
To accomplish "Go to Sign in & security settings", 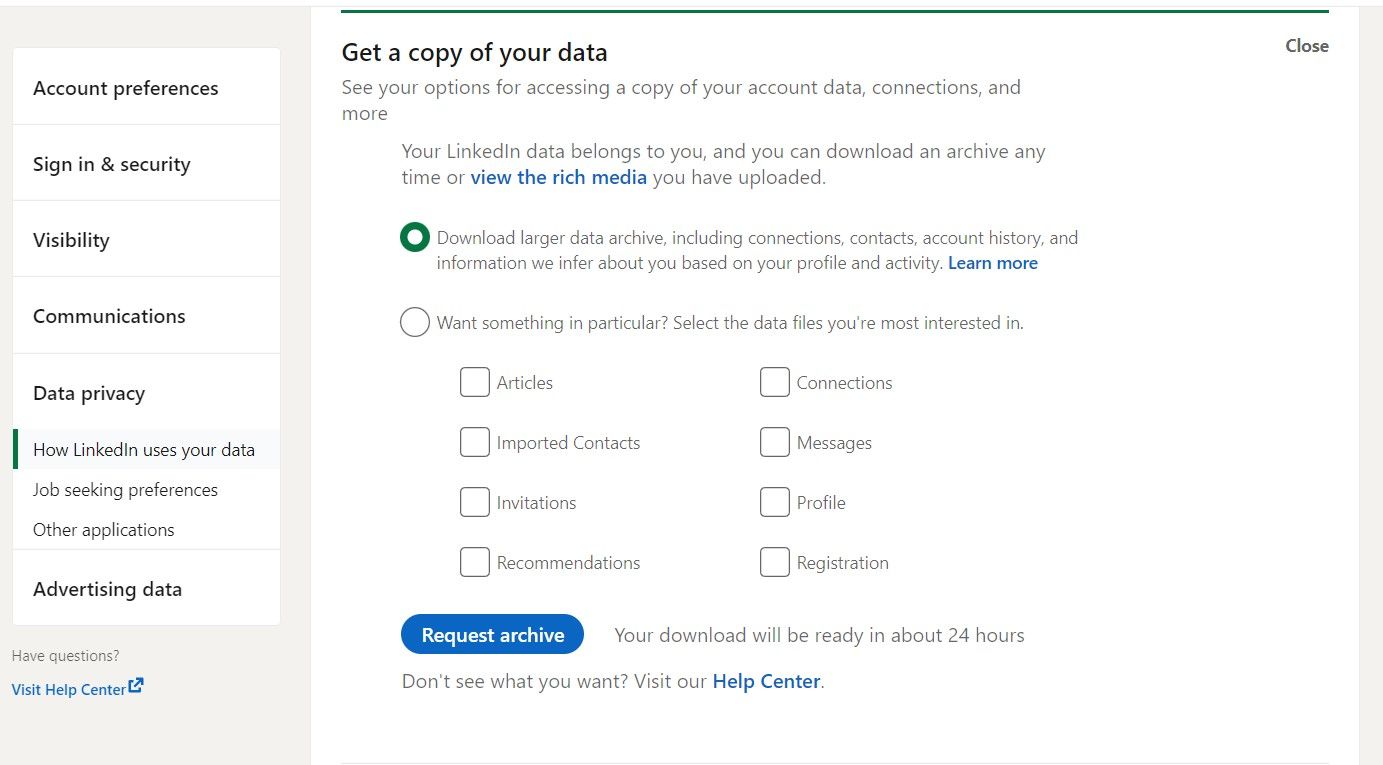I will (112, 164).
